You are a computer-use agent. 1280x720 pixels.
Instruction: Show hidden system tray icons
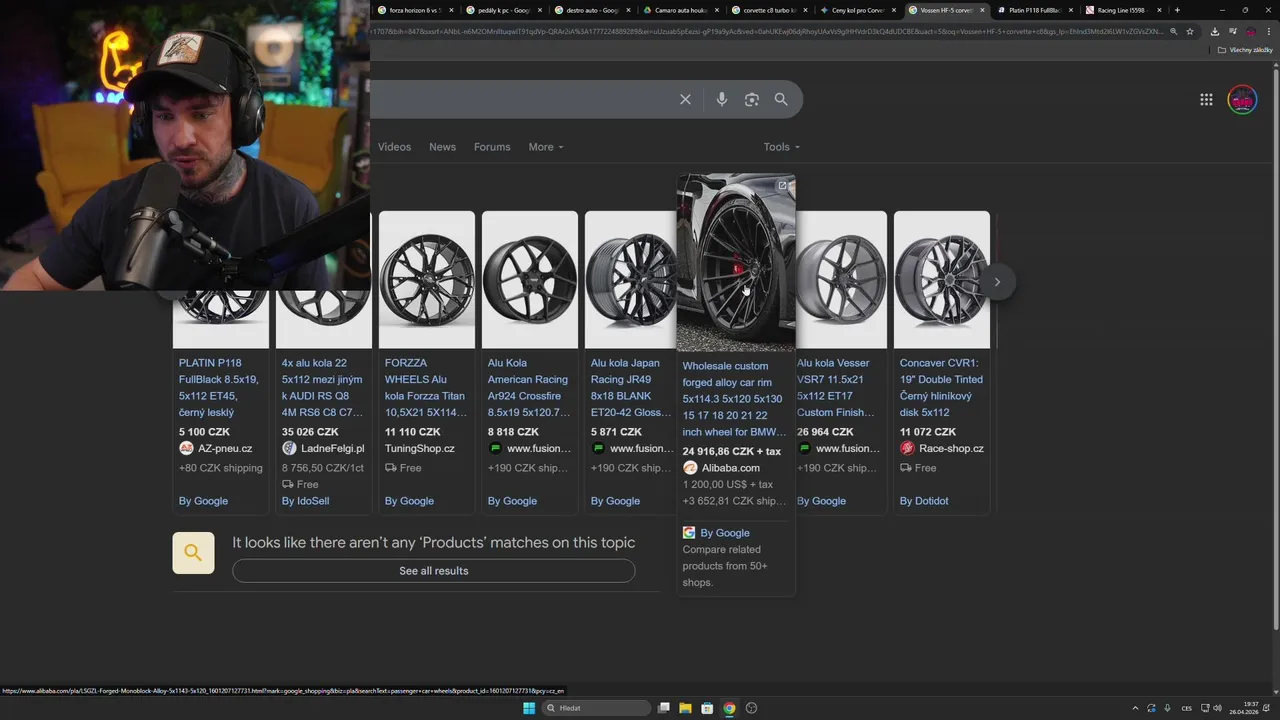(x=1135, y=708)
